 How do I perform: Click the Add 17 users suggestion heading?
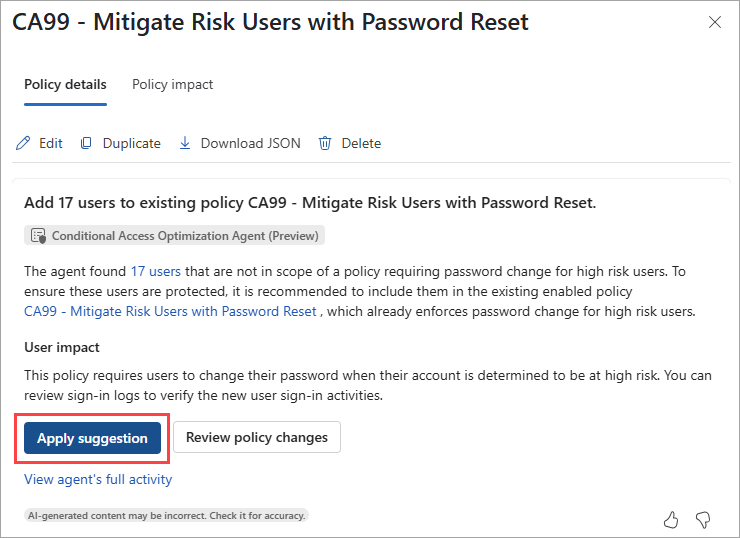point(310,203)
